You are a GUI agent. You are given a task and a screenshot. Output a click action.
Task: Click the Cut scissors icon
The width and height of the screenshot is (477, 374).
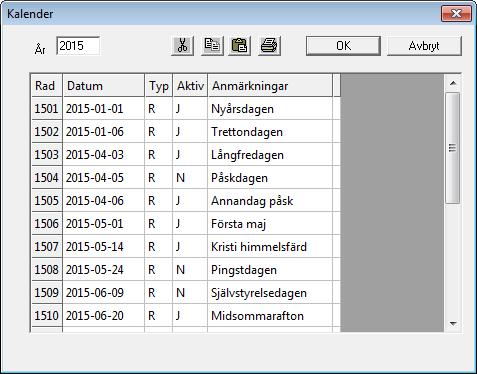[x=182, y=46]
